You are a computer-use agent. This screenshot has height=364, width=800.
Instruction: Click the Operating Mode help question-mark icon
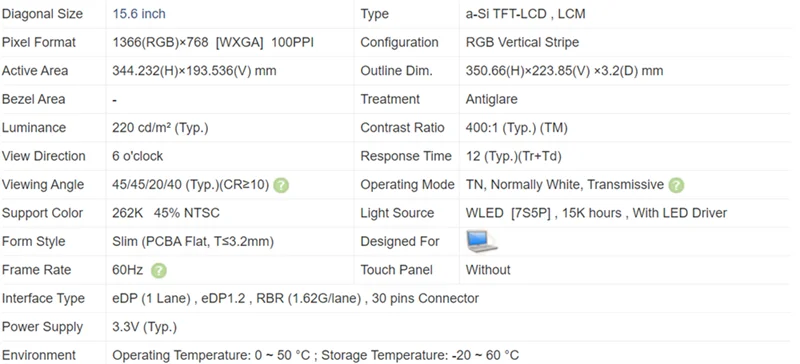[x=676, y=185]
